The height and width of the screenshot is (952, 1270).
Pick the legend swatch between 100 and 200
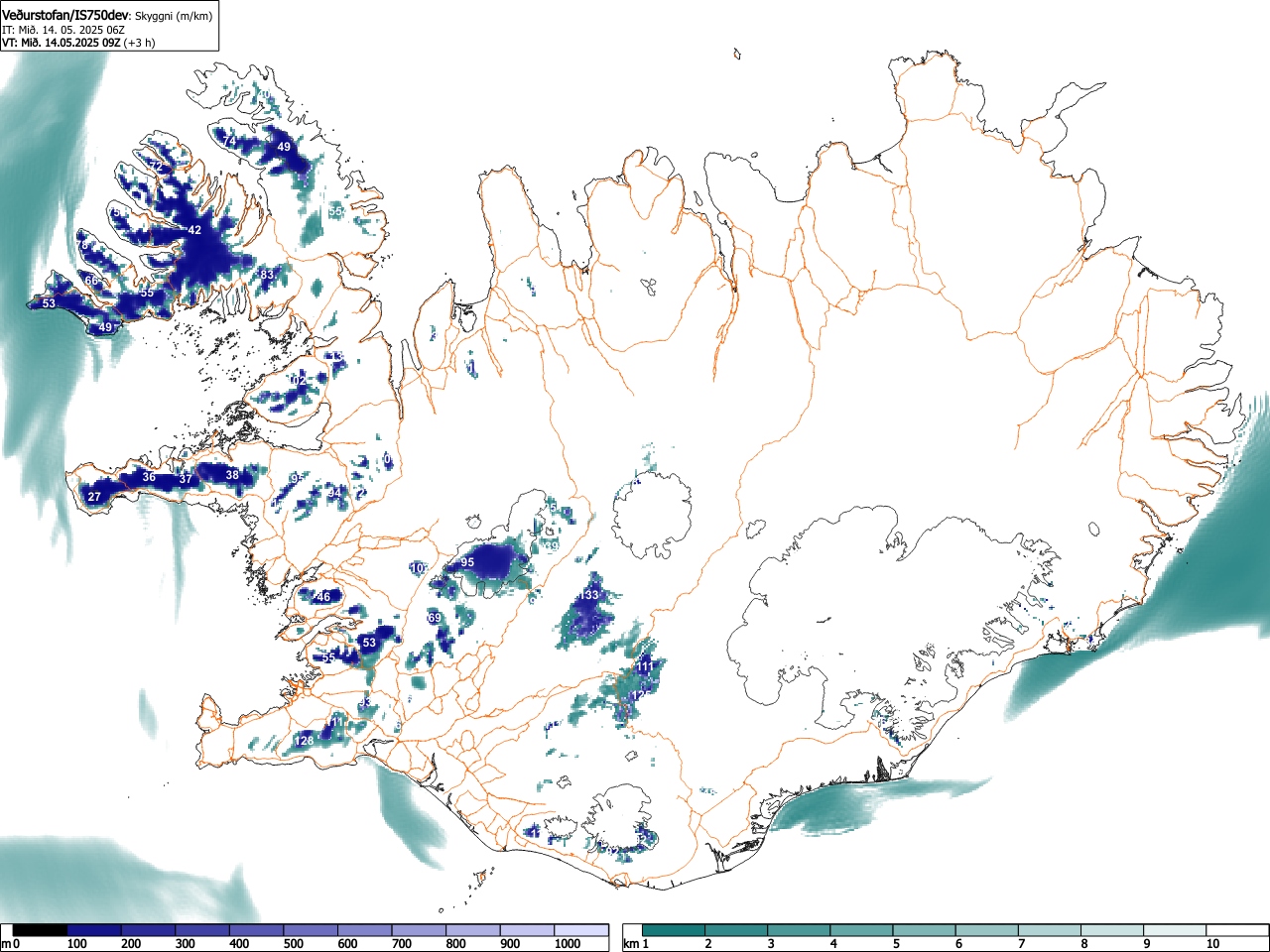94,930
